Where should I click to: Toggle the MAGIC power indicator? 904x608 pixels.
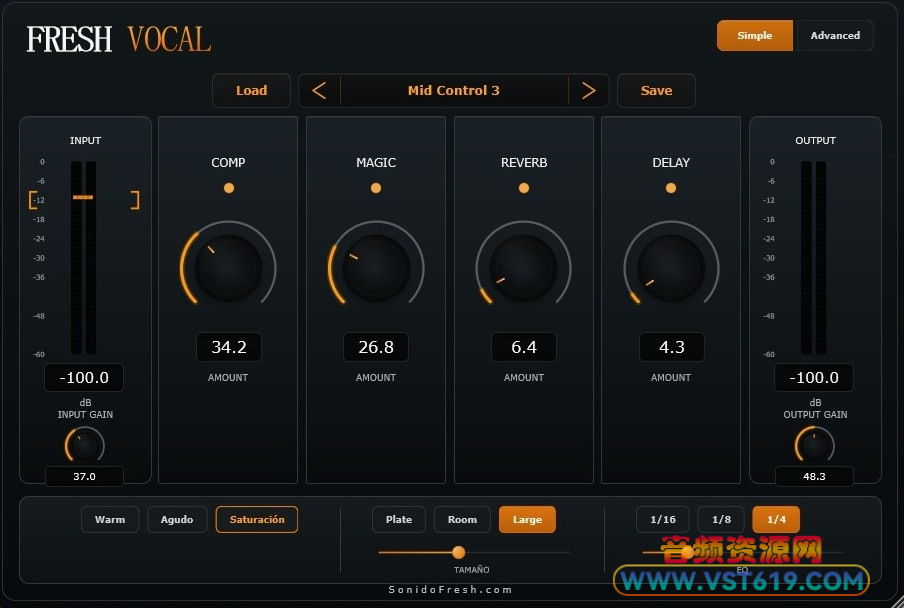coord(376,188)
